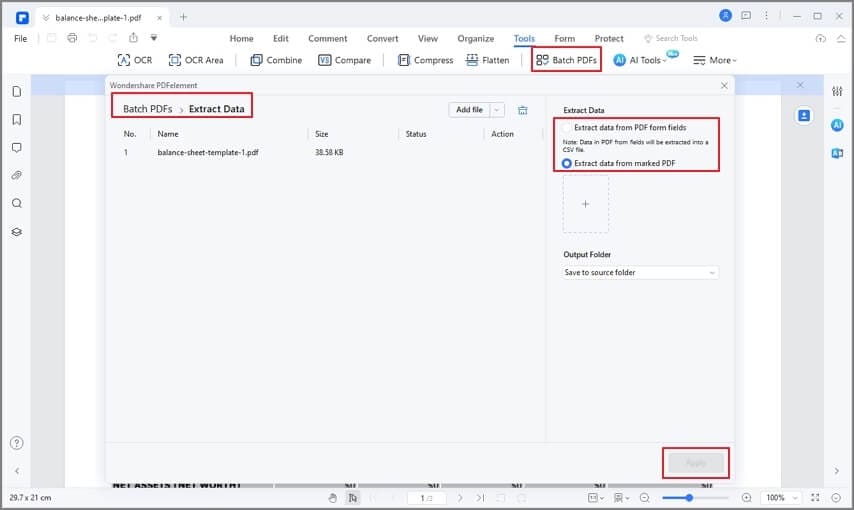The height and width of the screenshot is (510, 854).
Task: Switch to the Convert tab
Action: coord(382,38)
